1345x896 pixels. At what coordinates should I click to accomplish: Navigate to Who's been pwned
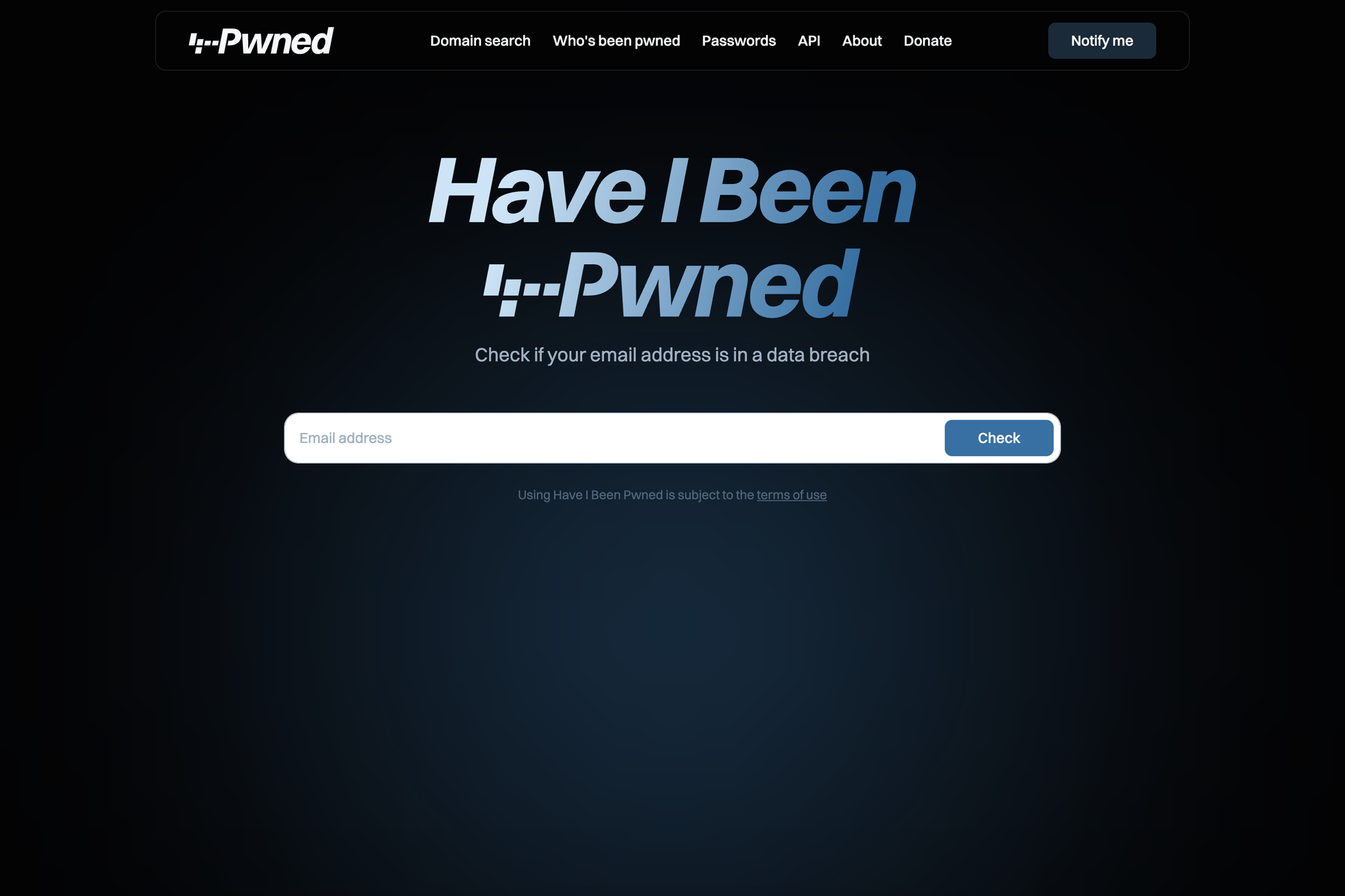click(616, 40)
